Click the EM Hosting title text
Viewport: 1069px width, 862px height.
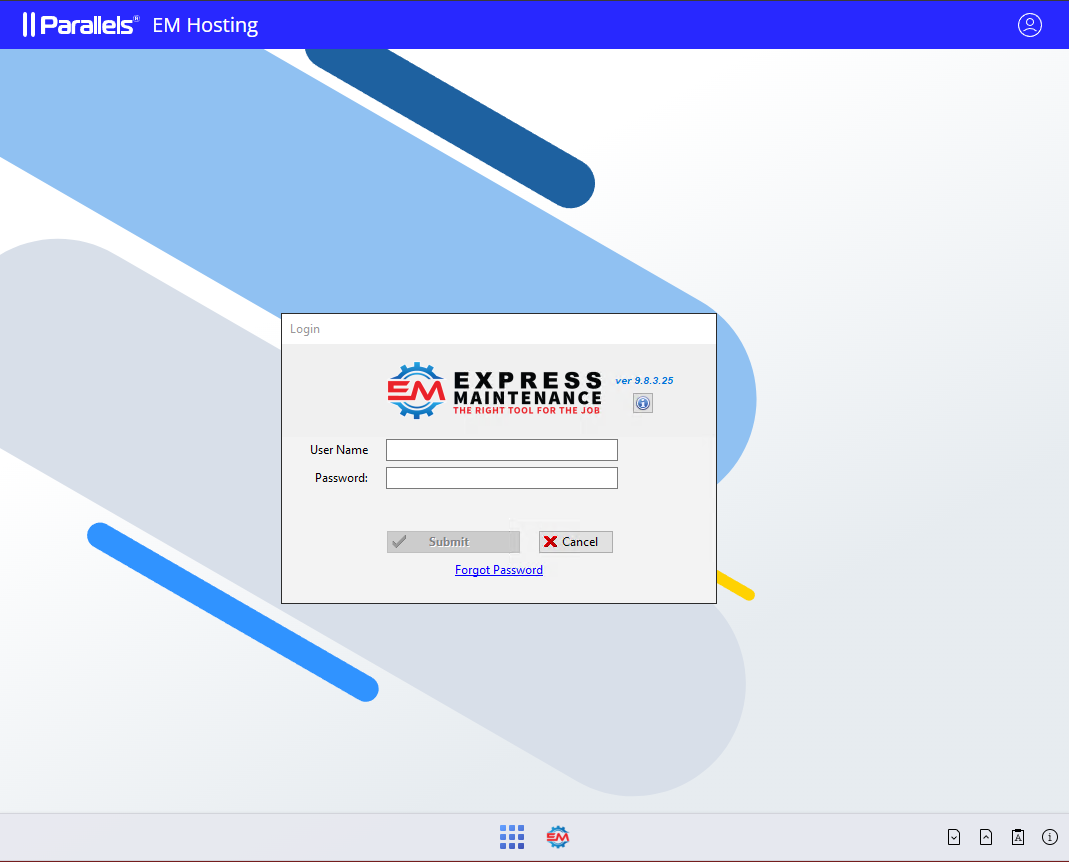pos(204,25)
